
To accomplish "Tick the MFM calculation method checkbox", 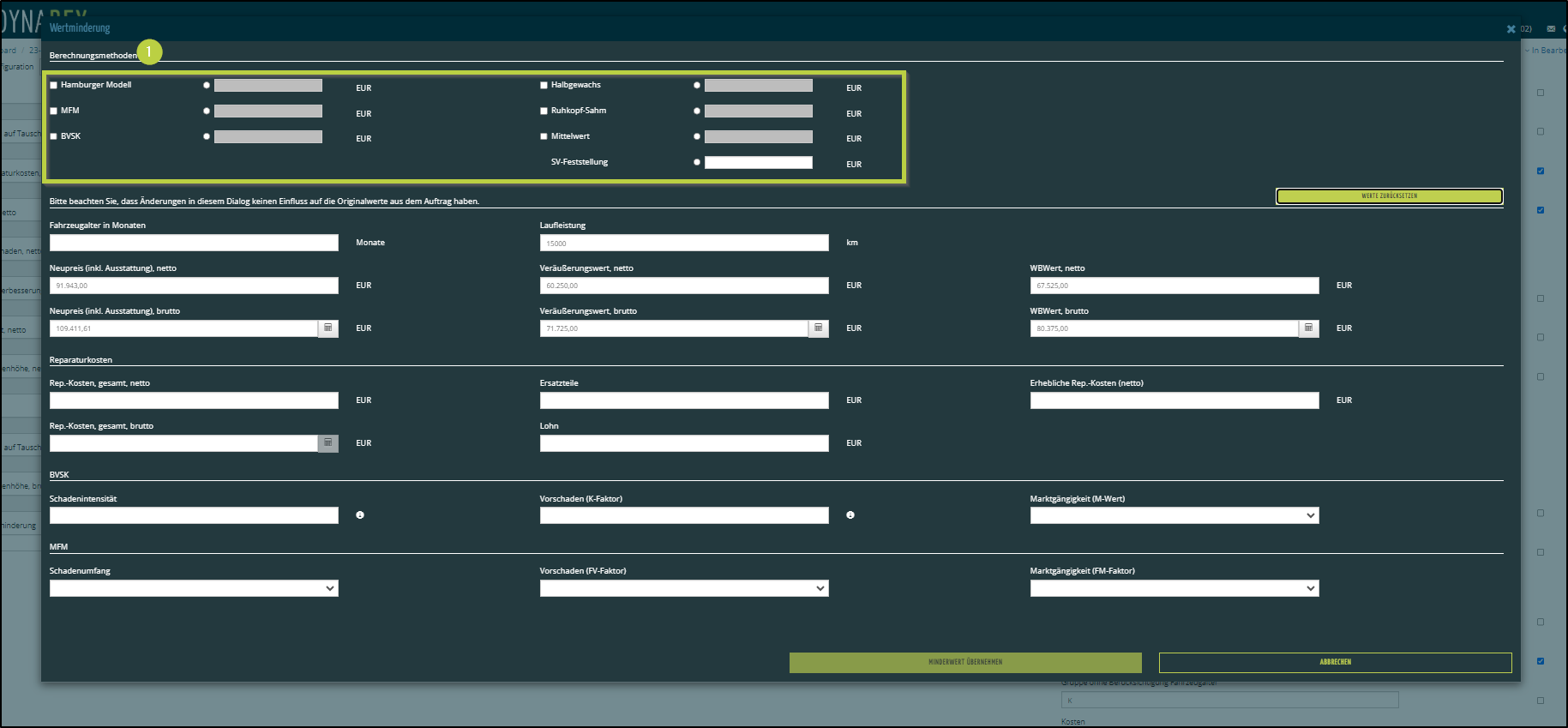I will (54, 111).
